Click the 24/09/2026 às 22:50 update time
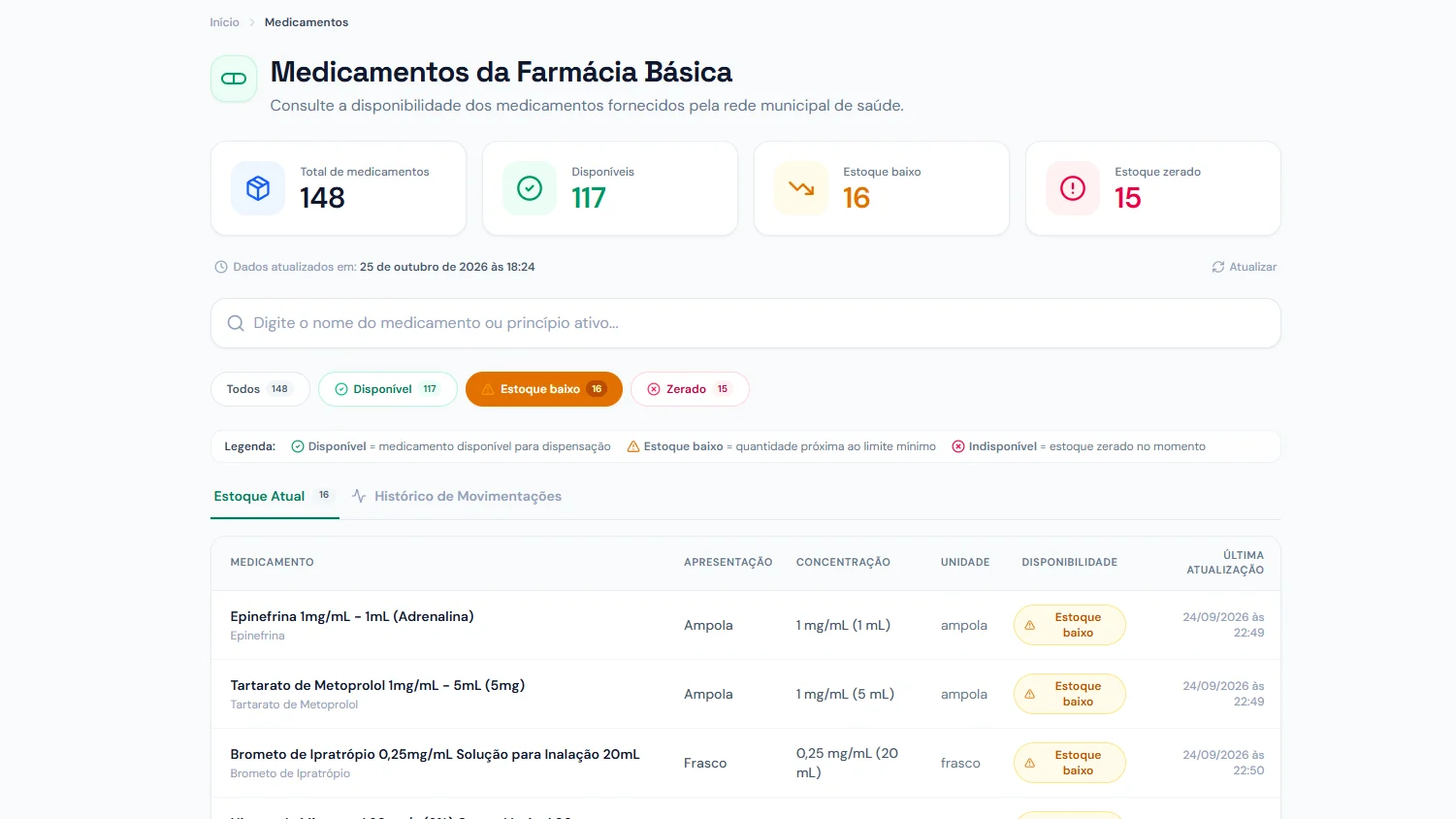Viewport: 1456px width, 819px height. pyautogui.click(x=1223, y=763)
